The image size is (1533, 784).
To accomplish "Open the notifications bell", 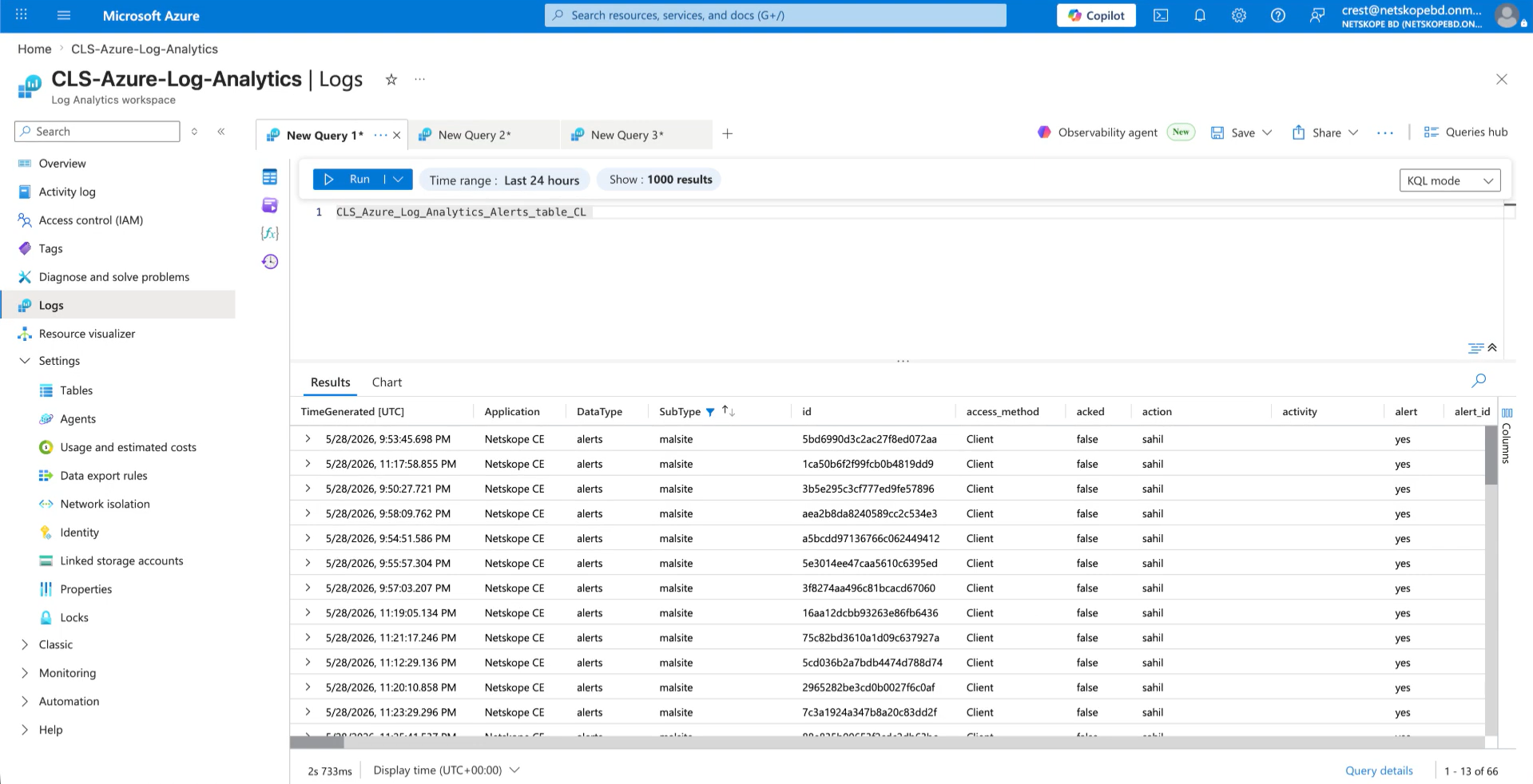I will (1200, 15).
